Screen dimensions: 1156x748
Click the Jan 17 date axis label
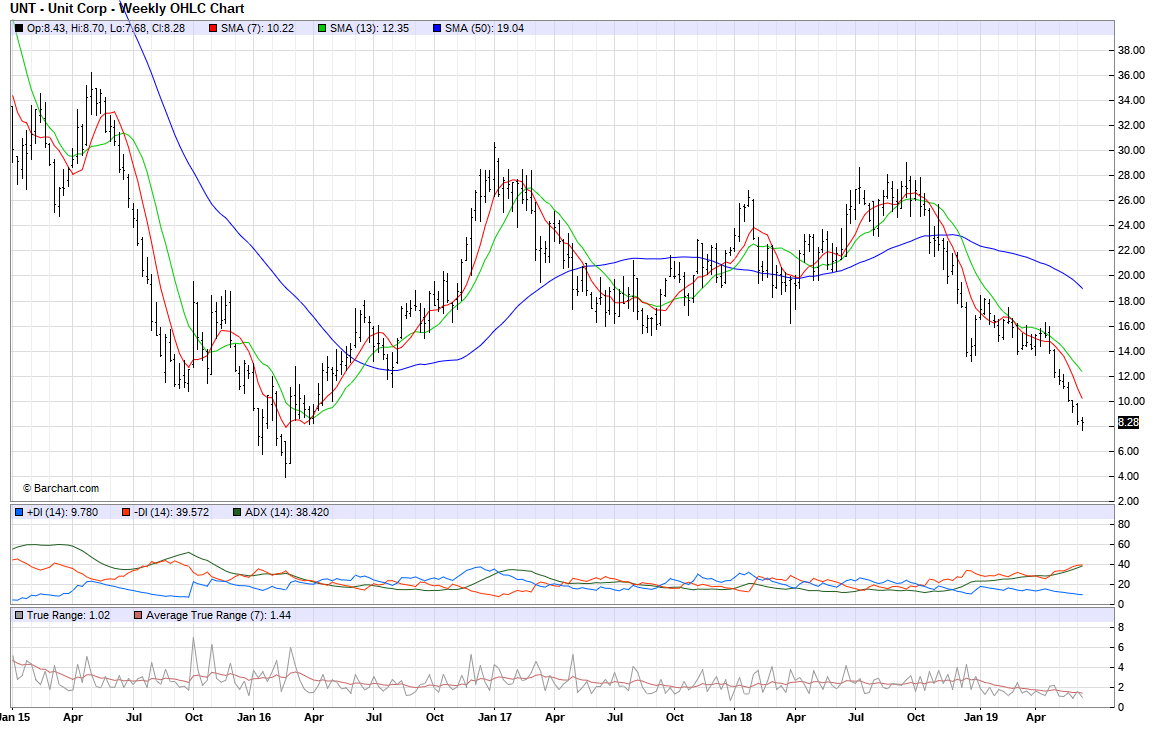pyautogui.click(x=495, y=717)
